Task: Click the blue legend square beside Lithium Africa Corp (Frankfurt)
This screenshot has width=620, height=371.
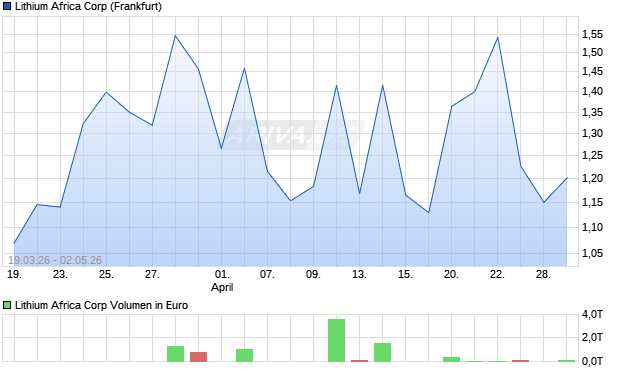Action: pyautogui.click(x=7, y=6)
